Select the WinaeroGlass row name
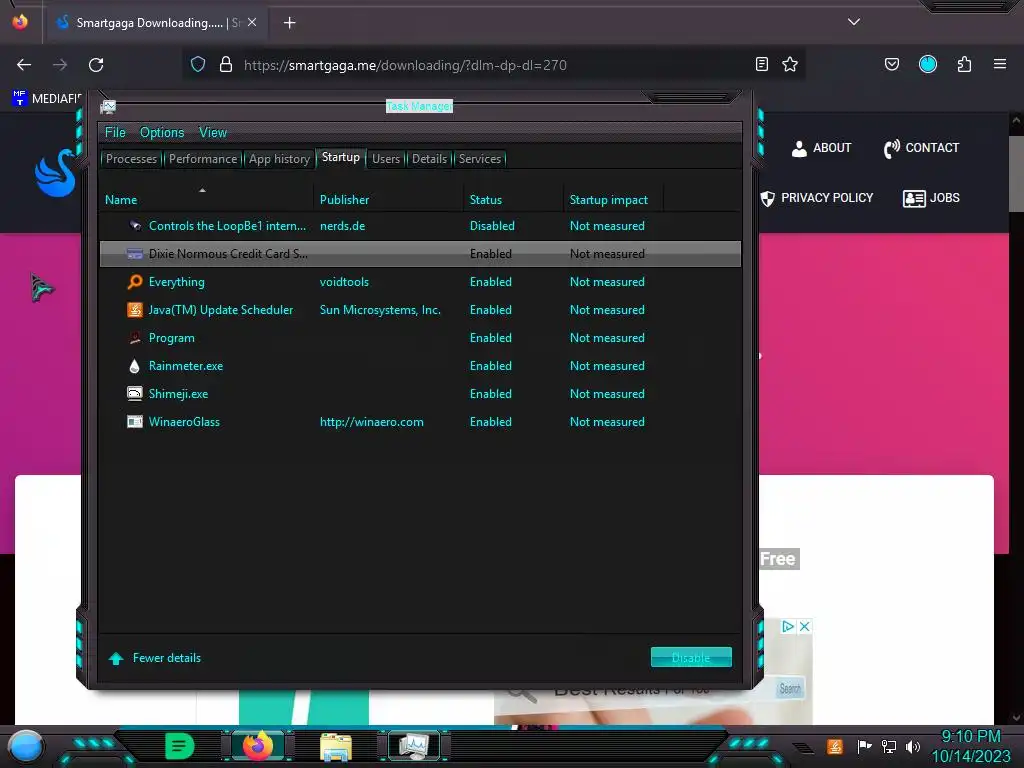1024x768 pixels. (184, 422)
